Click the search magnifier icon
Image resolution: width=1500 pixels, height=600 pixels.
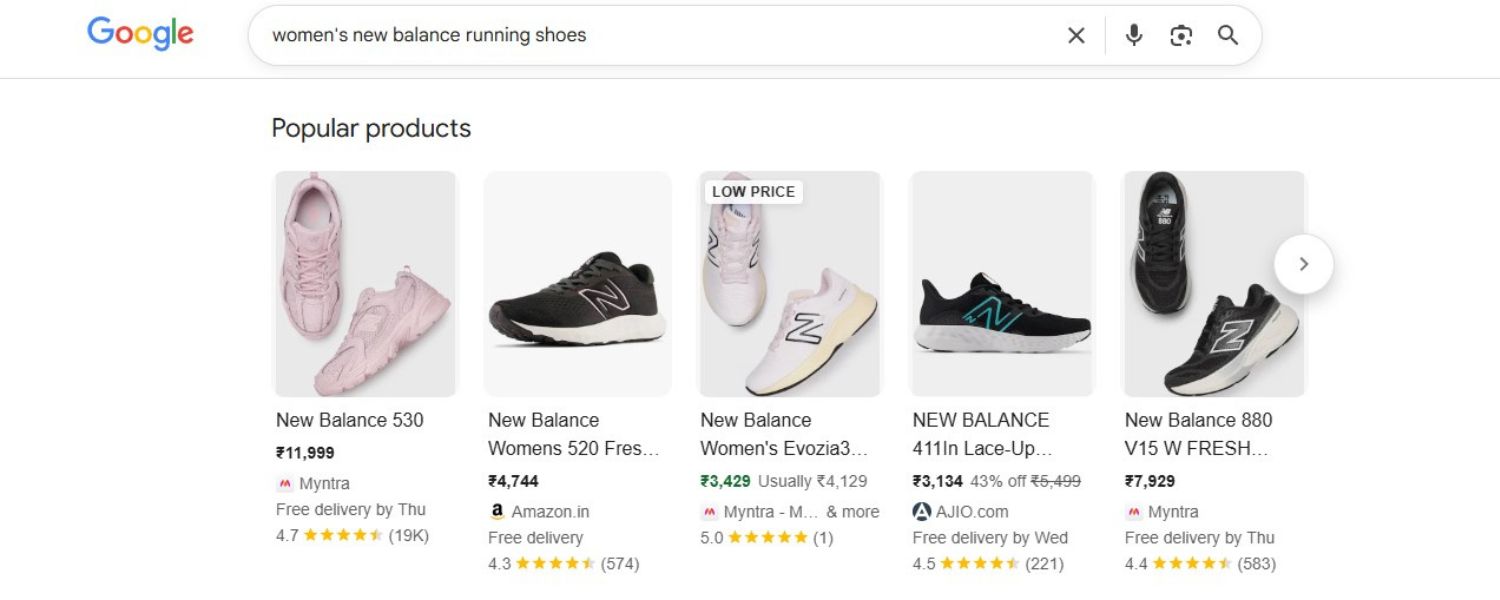click(1228, 35)
